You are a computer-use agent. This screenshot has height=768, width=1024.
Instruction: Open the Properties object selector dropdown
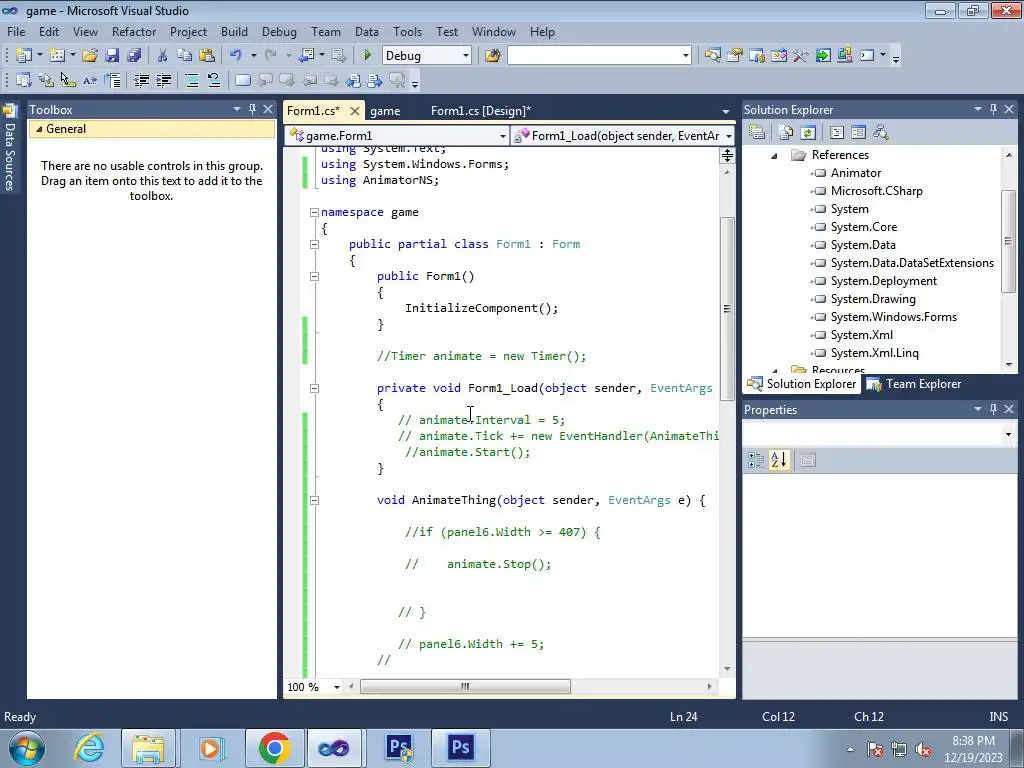point(1008,434)
